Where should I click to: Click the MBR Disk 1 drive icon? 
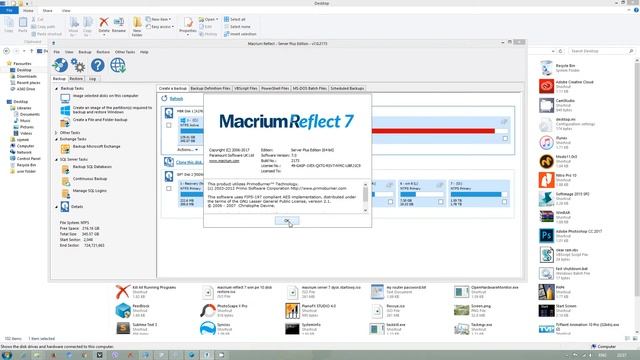[x=169, y=113]
